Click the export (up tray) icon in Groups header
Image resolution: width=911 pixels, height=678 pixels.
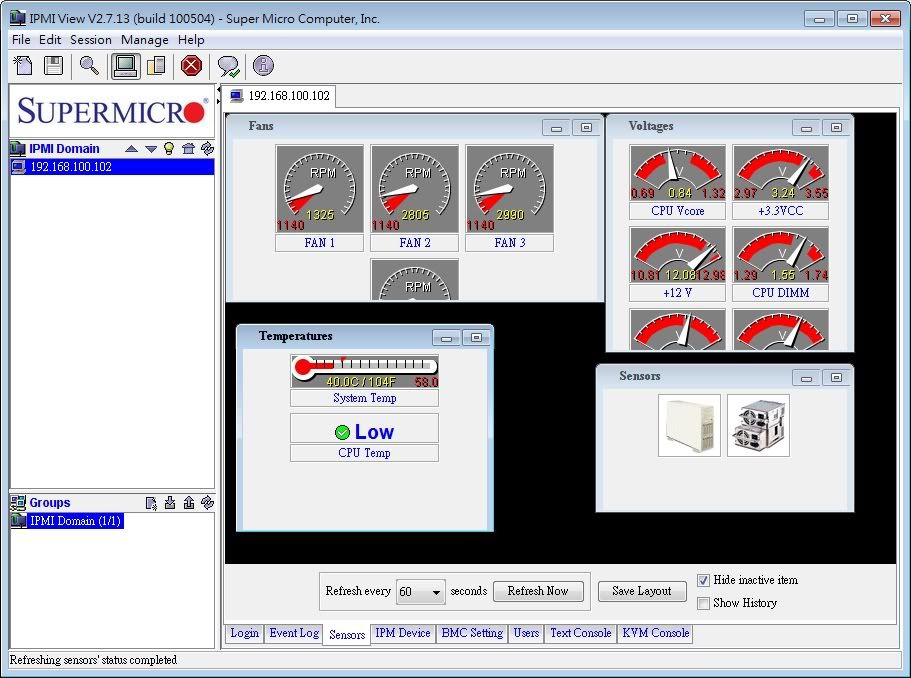pyautogui.click(x=189, y=503)
